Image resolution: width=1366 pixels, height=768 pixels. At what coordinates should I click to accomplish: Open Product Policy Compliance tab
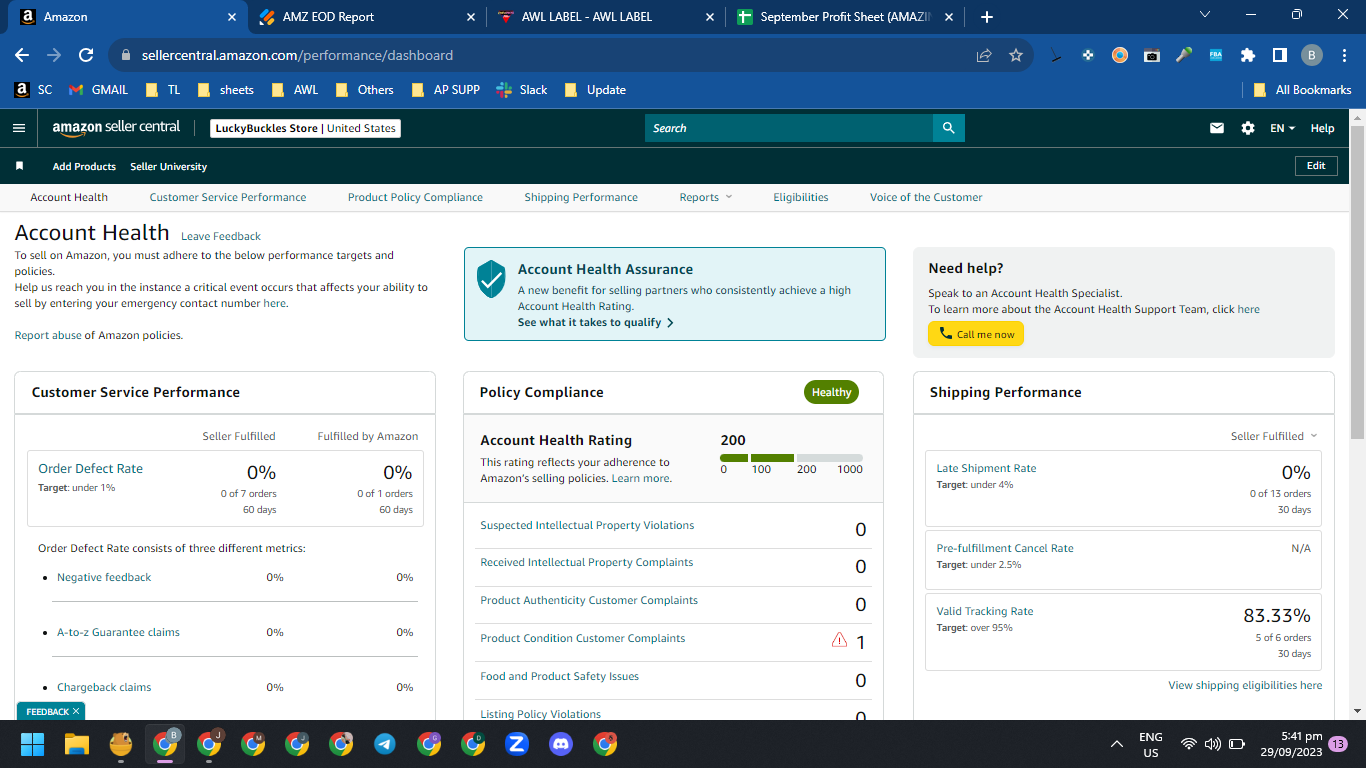tap(415, 197)
